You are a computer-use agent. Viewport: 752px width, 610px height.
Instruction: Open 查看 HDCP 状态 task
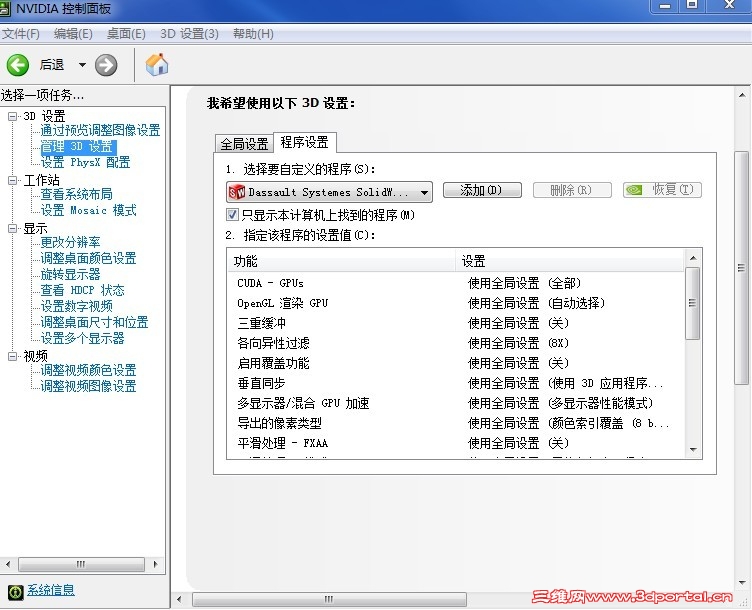point(82,290)
